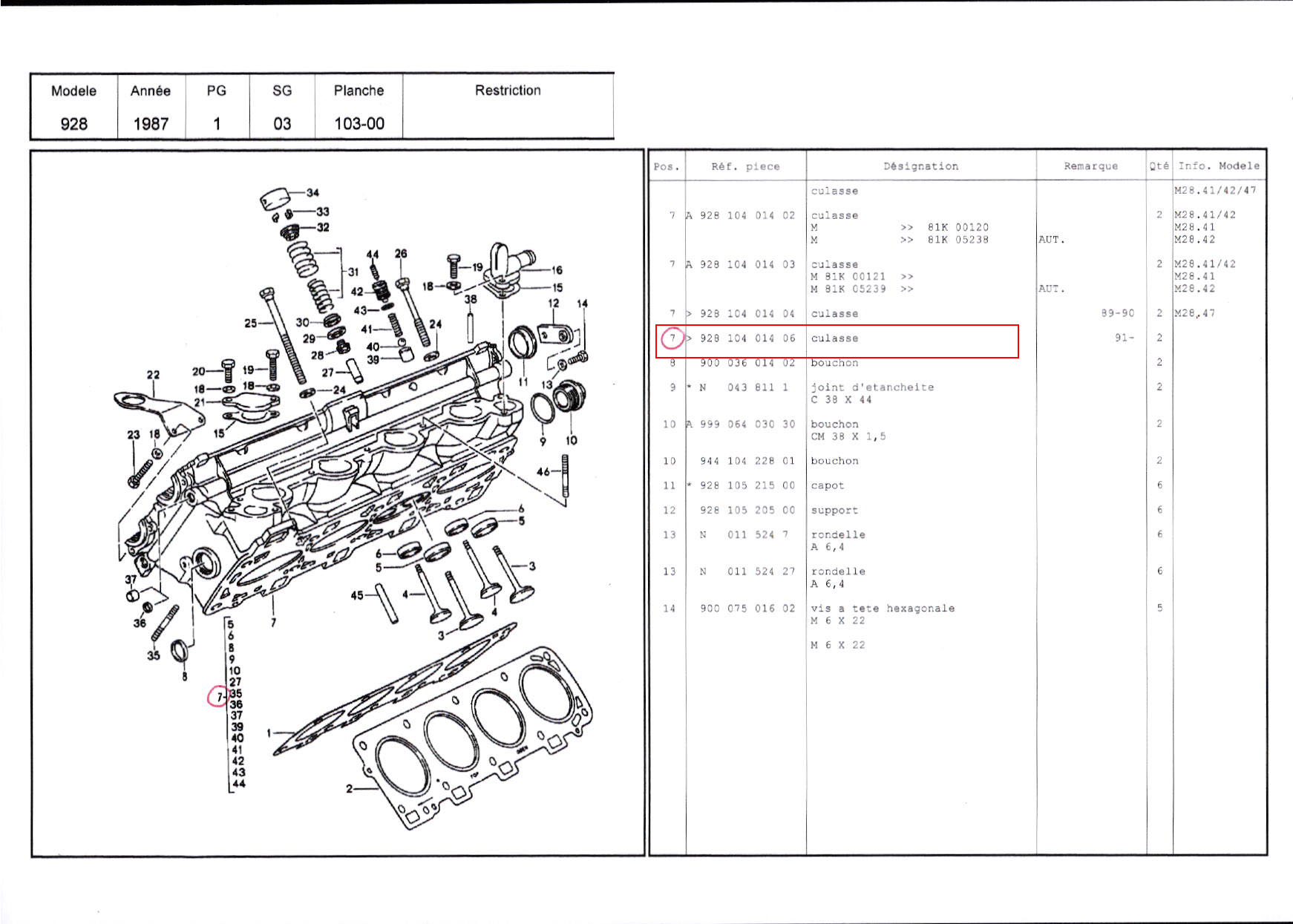This screenshot has height=924, width=1293.
Task: Click the remark '91-'
Action: click(1125, 338)
